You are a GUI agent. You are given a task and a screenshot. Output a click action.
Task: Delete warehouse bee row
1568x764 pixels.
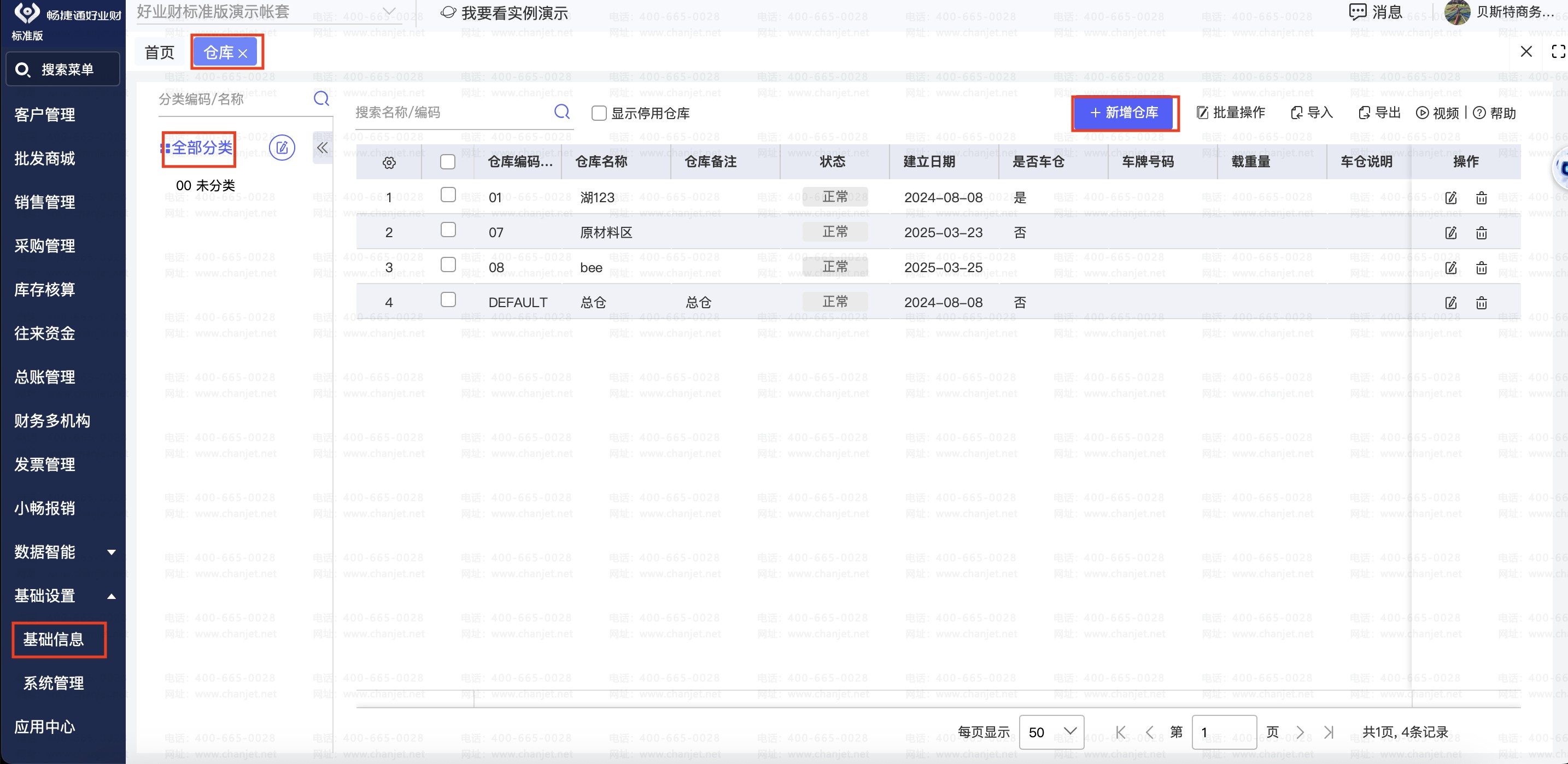(1482, 268)
